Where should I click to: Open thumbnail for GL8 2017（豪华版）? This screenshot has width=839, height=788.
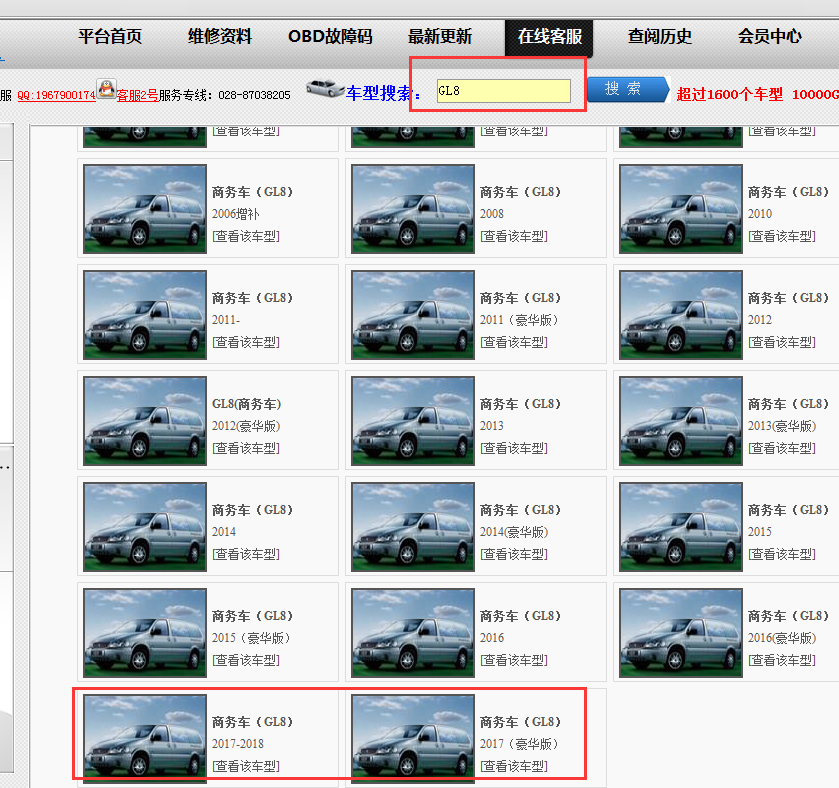click(413, 738)
